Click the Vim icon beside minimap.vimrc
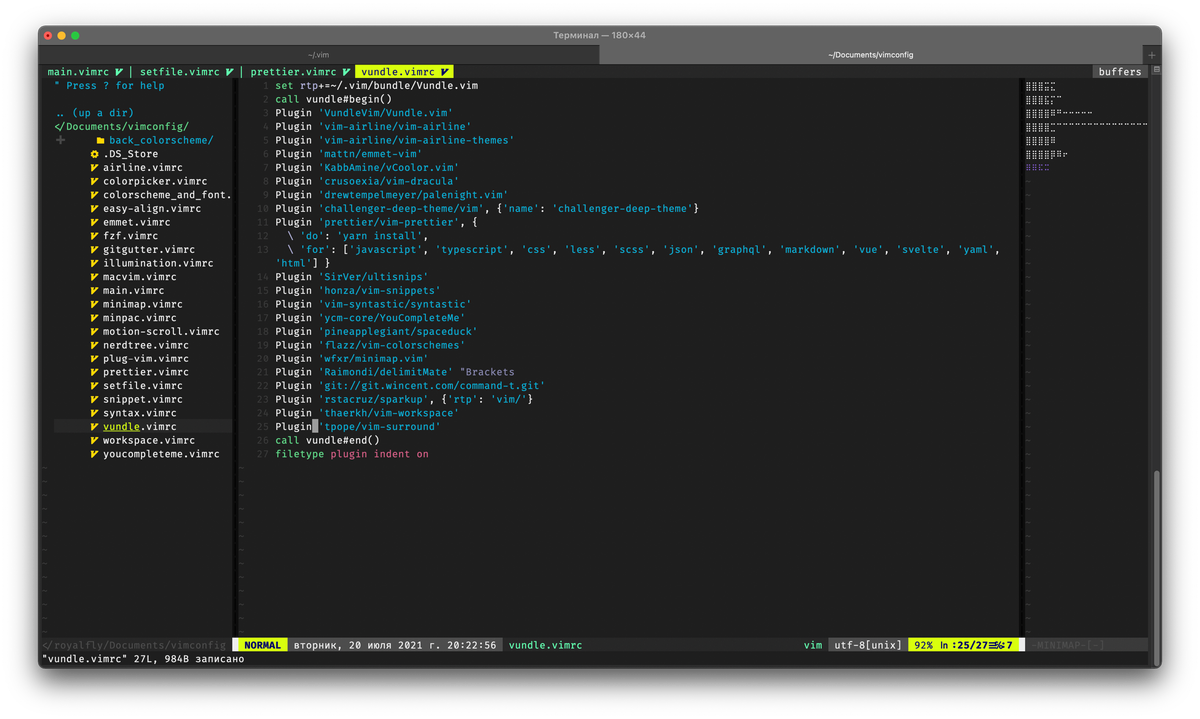The height and width of the screenshot is (719, 1200). coord(95,304)
